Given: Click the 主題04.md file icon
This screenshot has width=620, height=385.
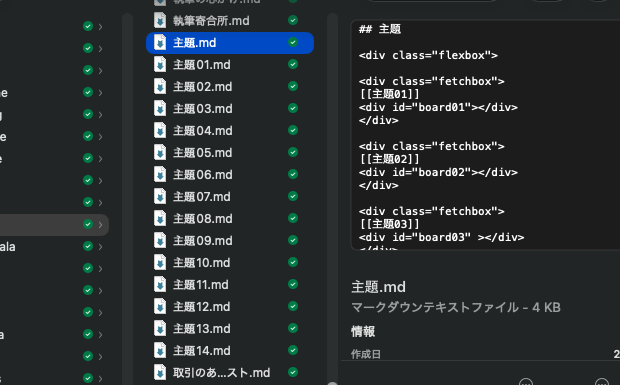Looking at the screenshot, I should (160, 131).
